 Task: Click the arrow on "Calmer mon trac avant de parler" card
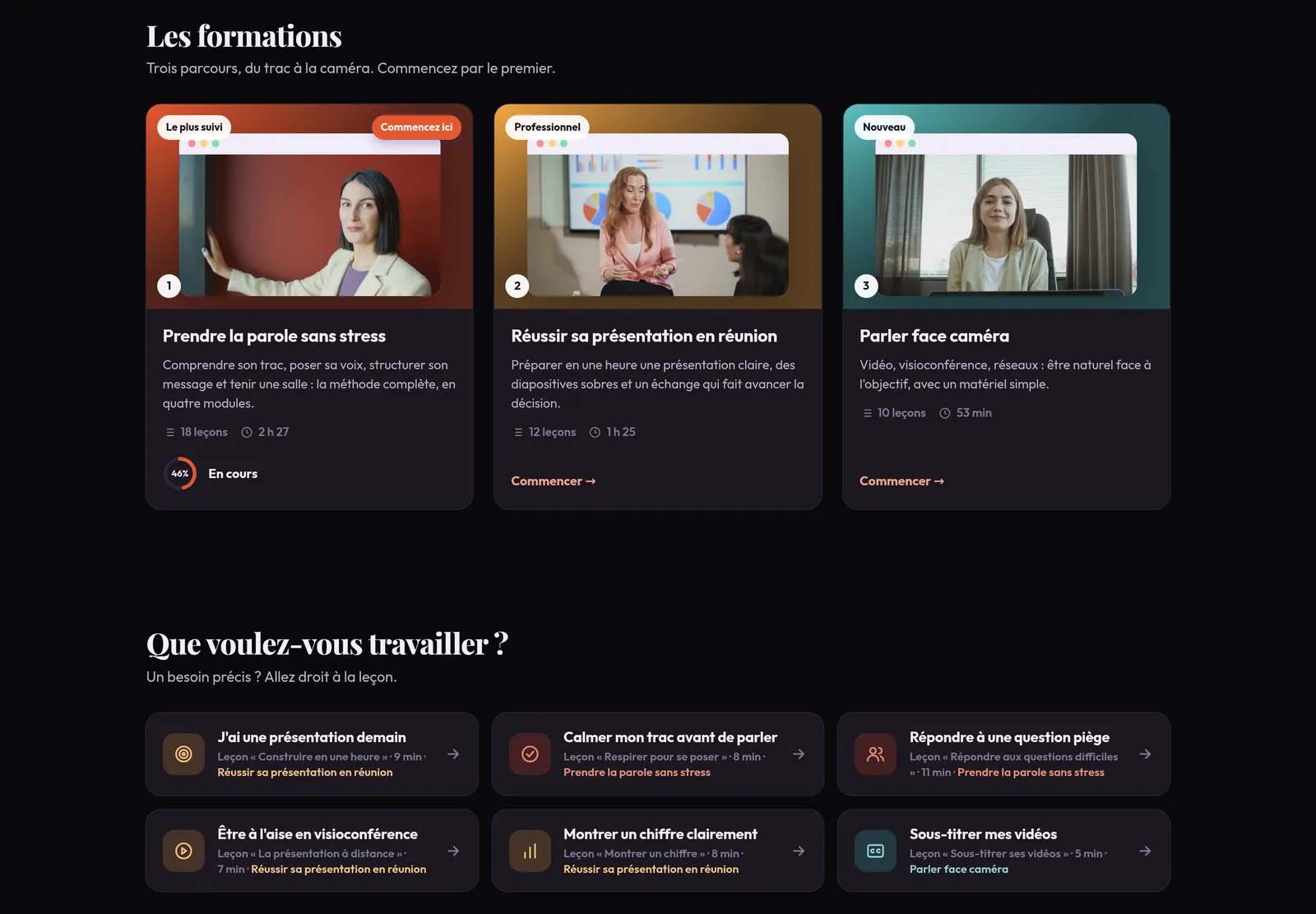(799, 754)
